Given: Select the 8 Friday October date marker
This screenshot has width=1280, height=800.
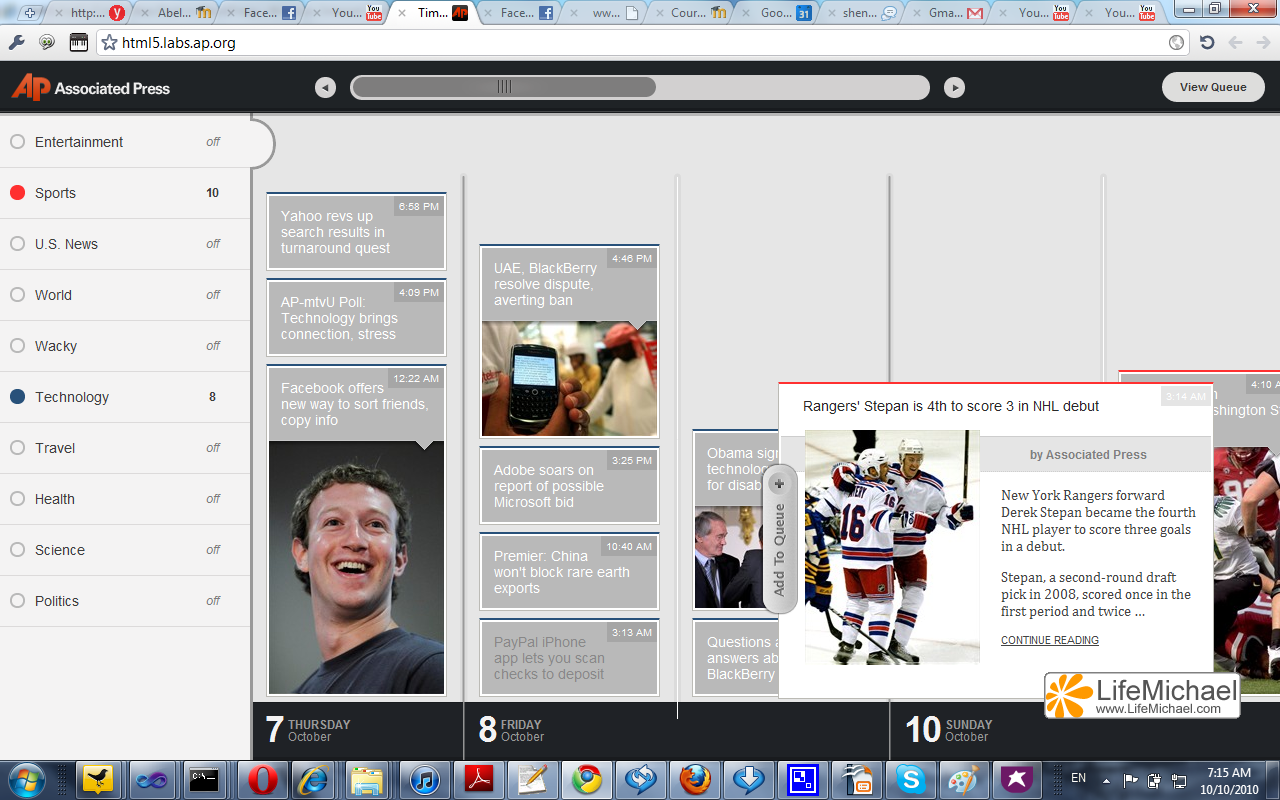Looking at the screenshot, I should [x=511, y=730].
